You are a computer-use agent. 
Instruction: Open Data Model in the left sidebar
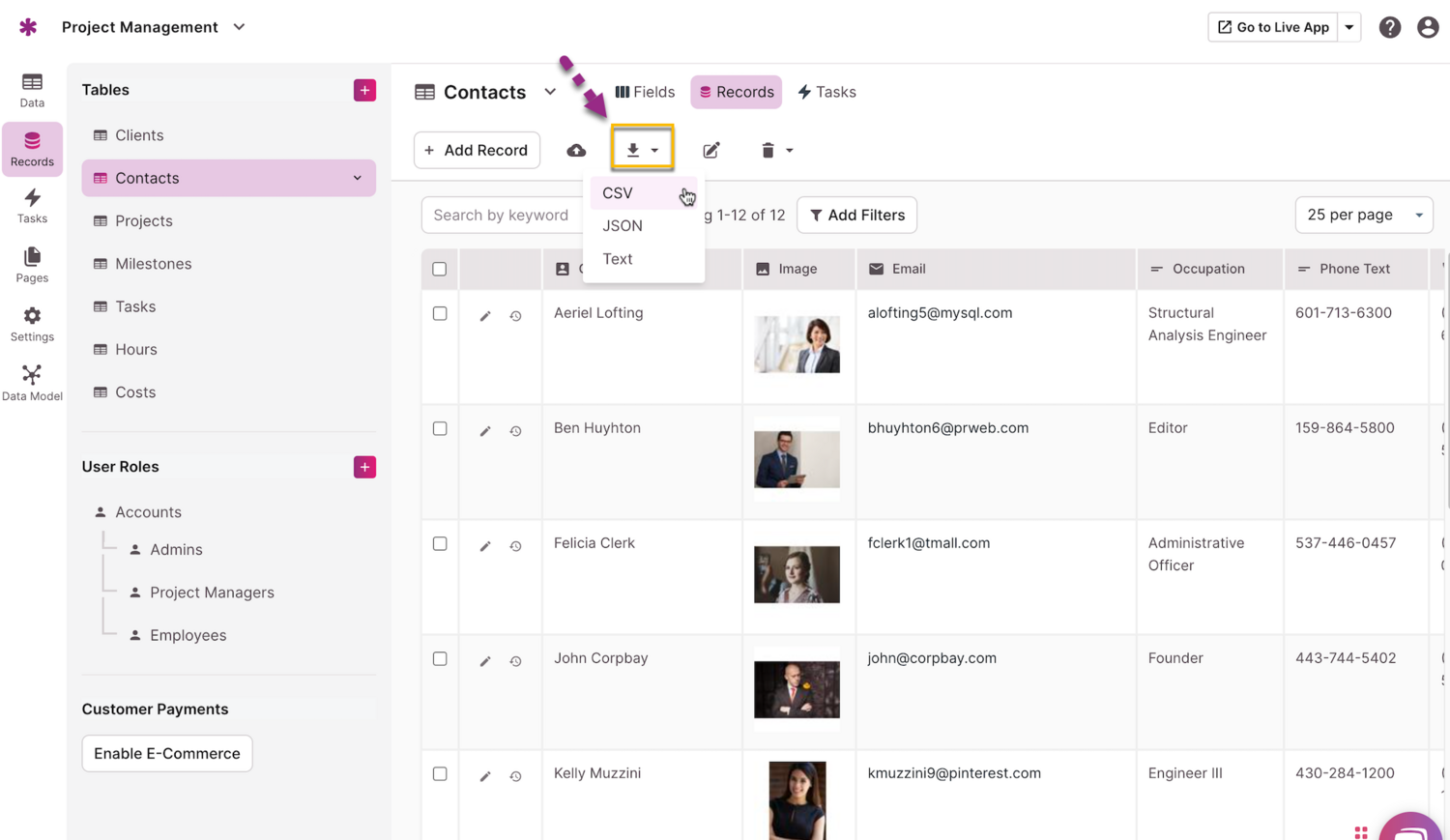(x=32, y=383)
